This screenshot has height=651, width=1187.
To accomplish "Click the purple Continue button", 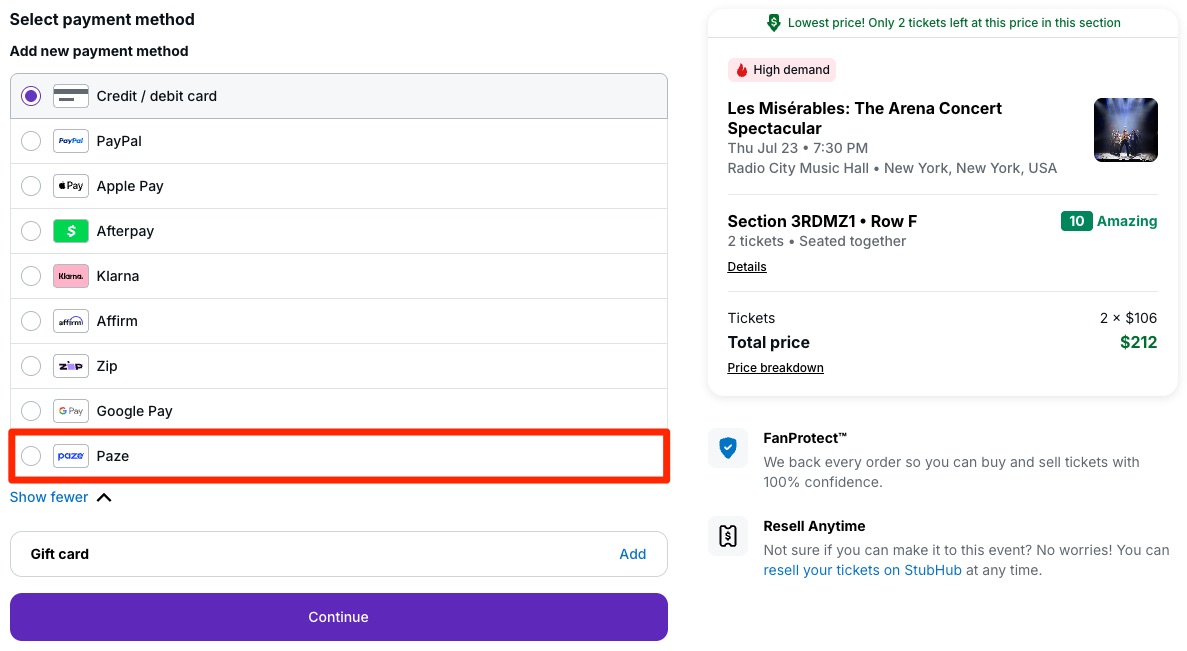I will tap(338, 617).
